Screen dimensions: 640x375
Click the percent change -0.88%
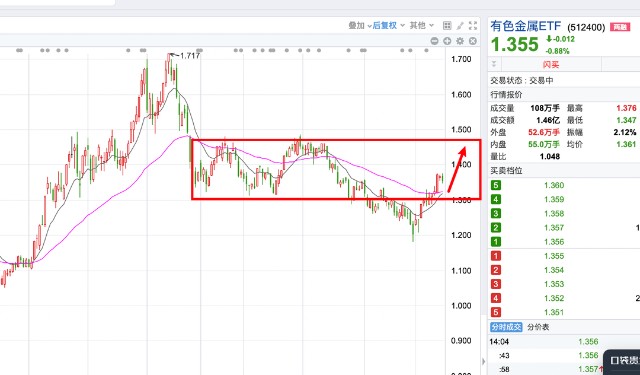coord(557,51)
